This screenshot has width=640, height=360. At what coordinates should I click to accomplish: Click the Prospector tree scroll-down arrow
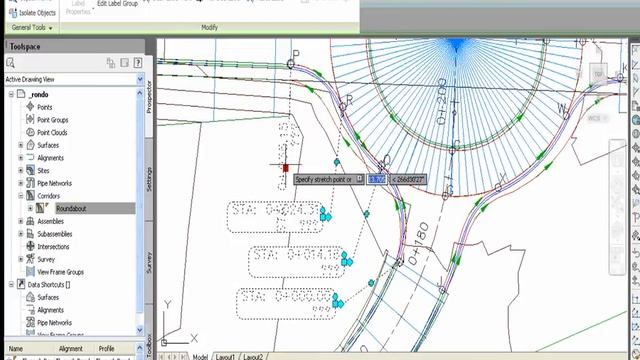point(140,329)
